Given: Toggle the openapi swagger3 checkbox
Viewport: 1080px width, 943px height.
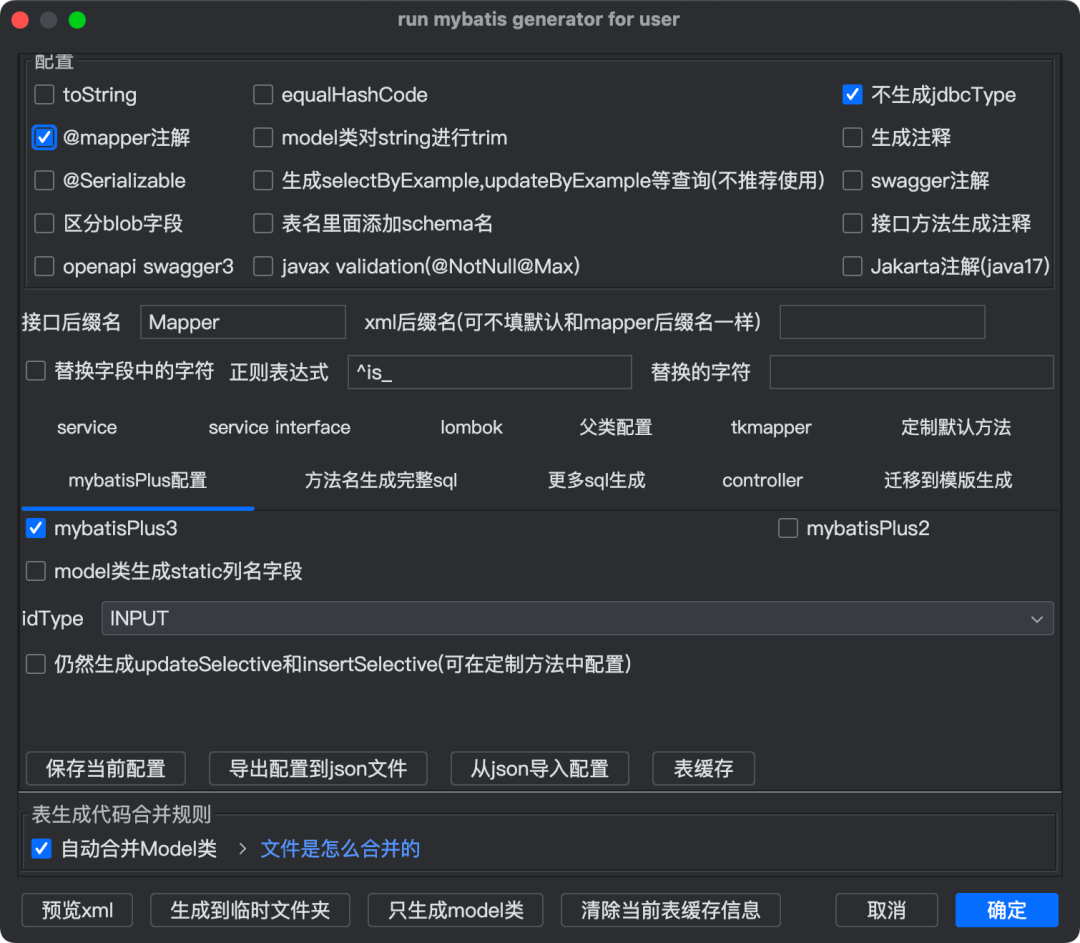Looking at the screenshot, I should 44,266.
